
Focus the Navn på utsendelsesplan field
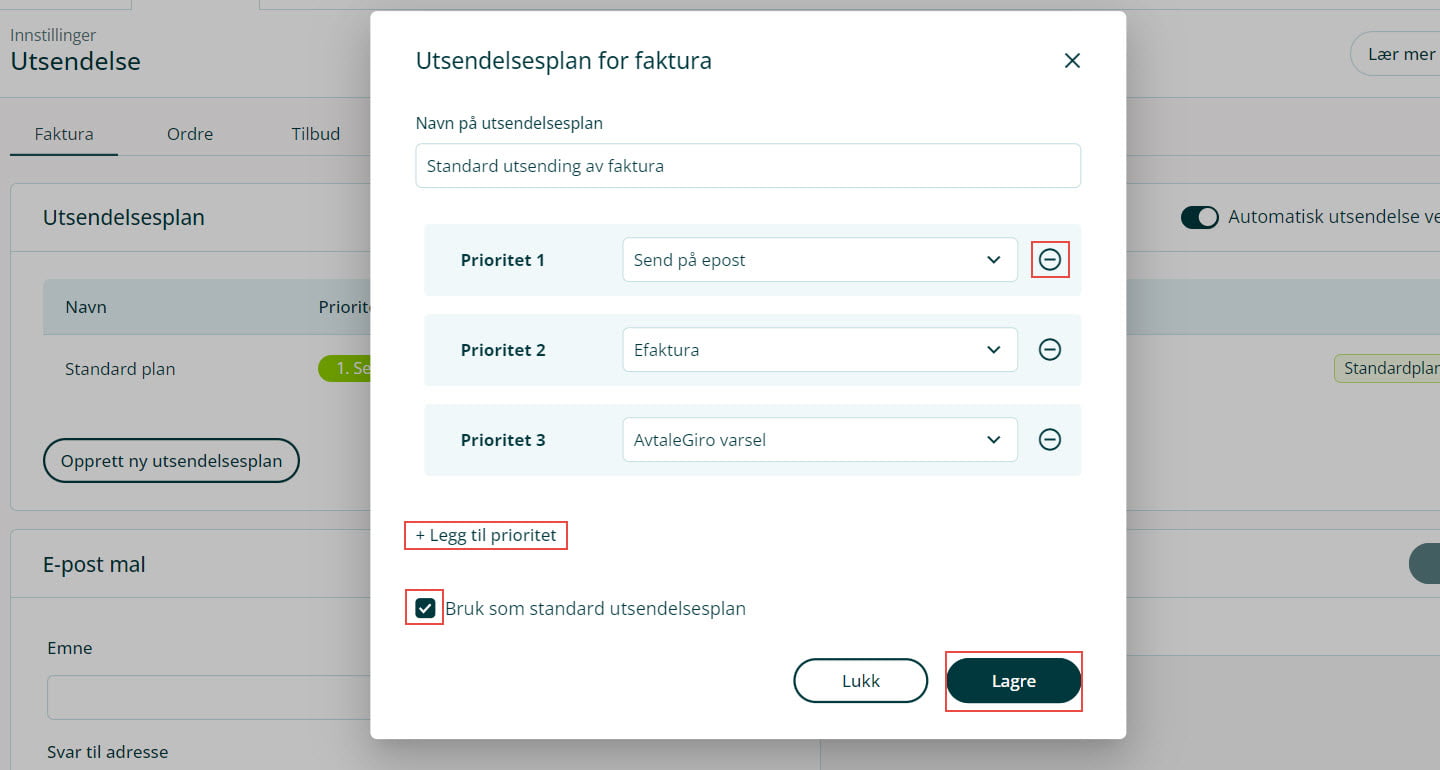(747, 166)
